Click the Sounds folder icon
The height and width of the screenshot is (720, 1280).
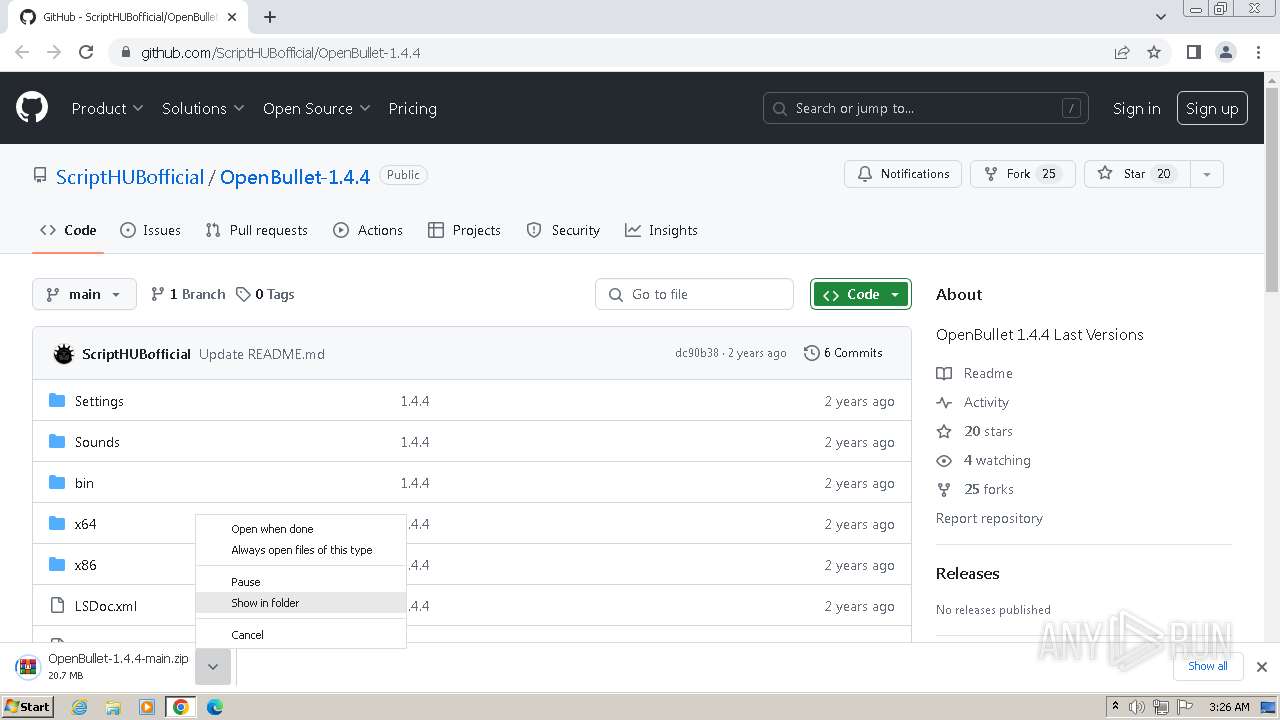[57, 442]
